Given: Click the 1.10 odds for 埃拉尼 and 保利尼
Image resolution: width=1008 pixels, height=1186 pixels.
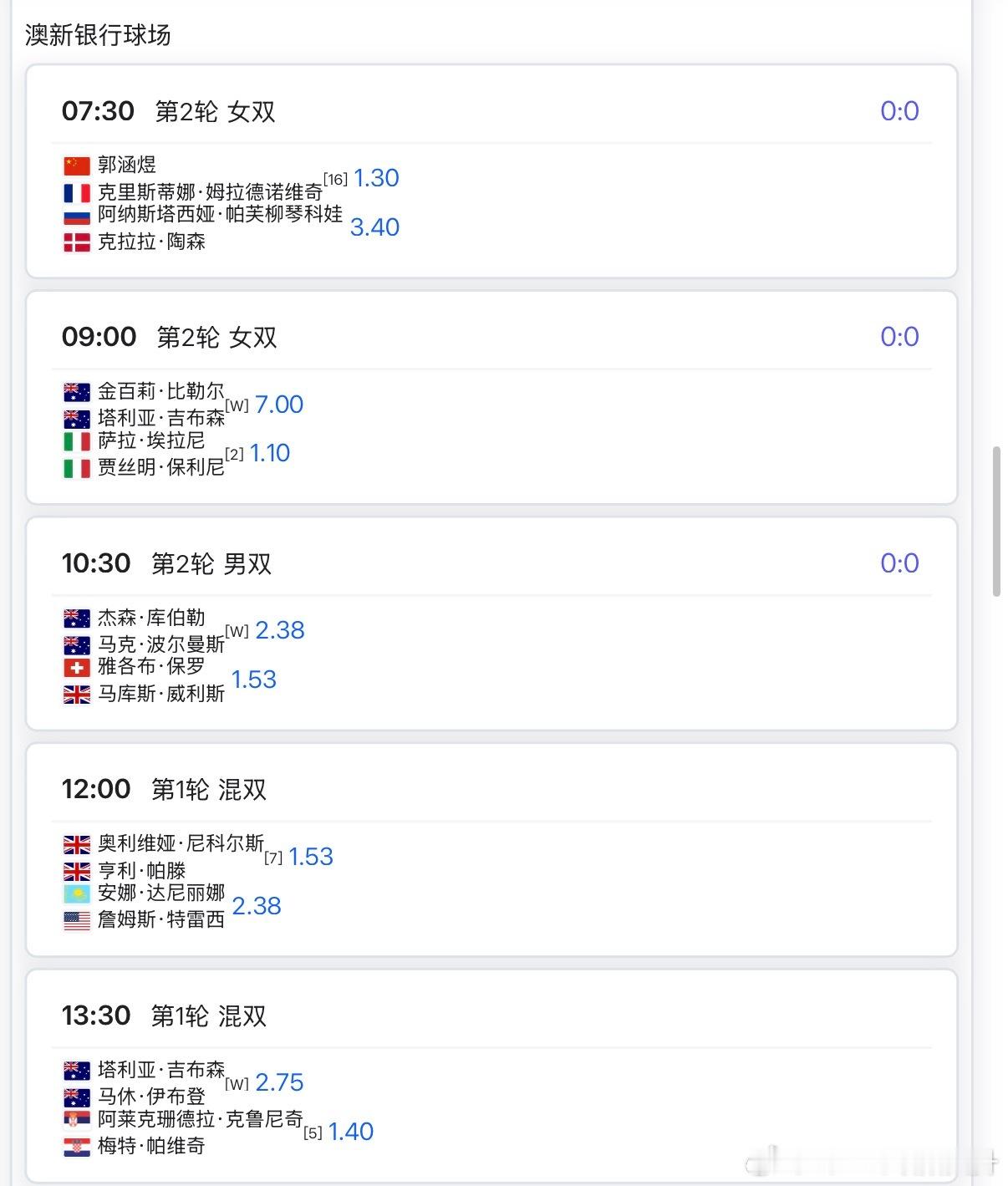Looking at the screenshot, I should pos(270,453).
